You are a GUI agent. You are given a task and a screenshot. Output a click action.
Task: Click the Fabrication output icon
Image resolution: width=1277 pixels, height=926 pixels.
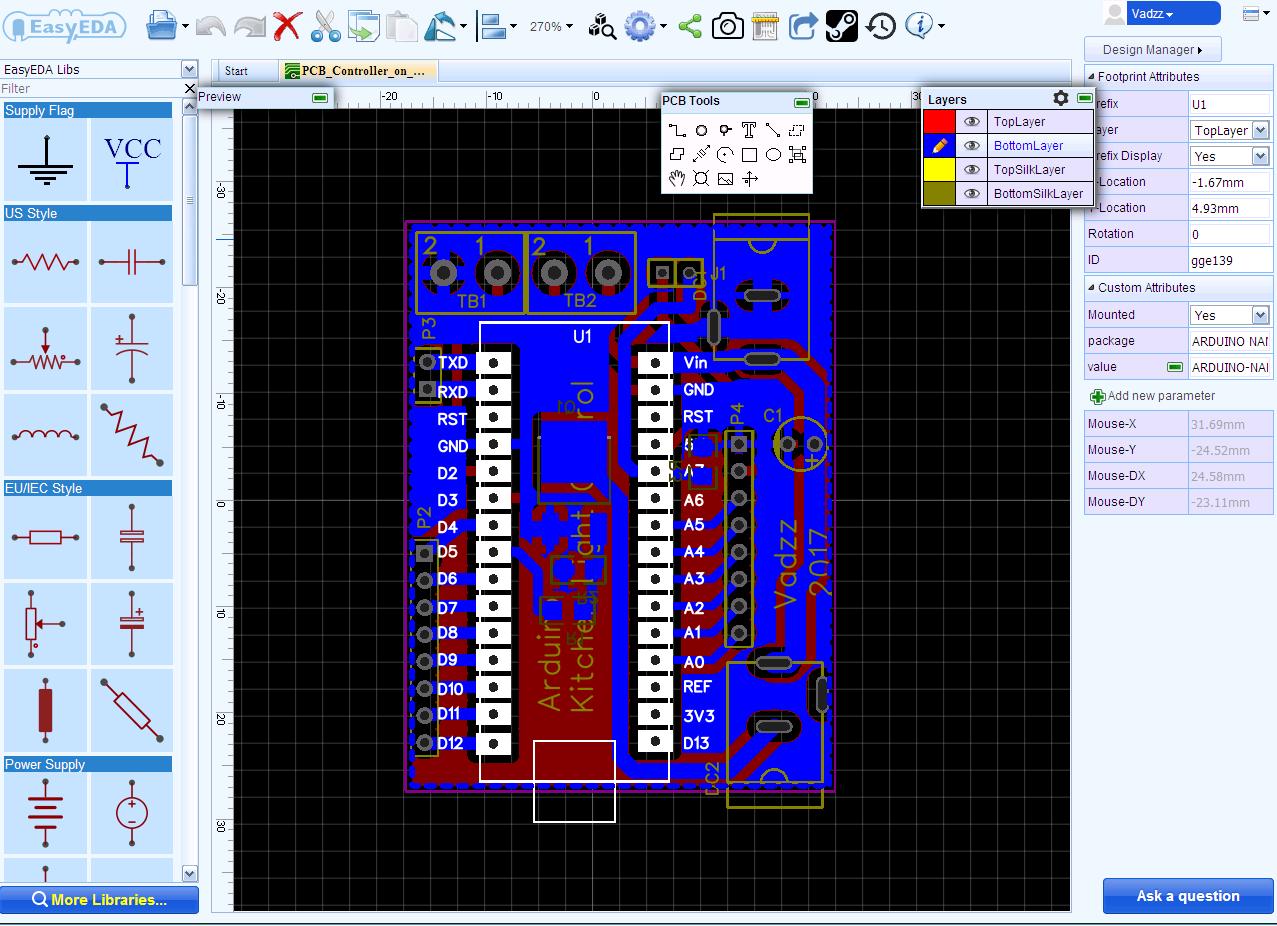[765, 26]
